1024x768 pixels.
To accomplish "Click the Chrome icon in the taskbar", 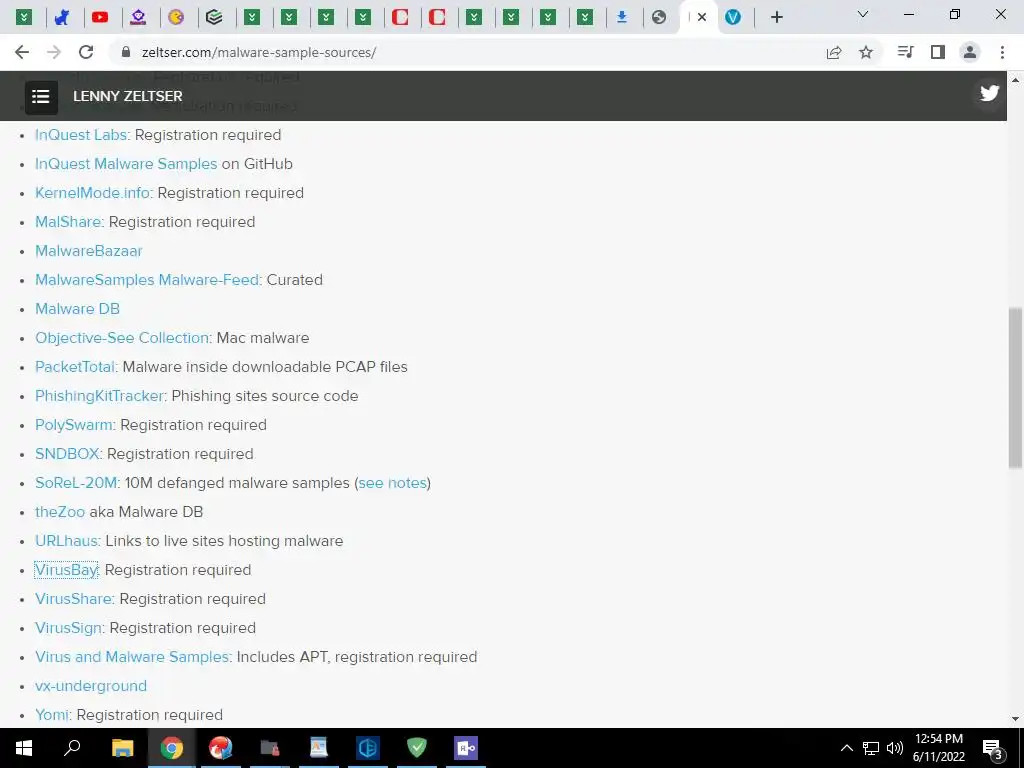I will pyautogui.click(x=171, y=748).
